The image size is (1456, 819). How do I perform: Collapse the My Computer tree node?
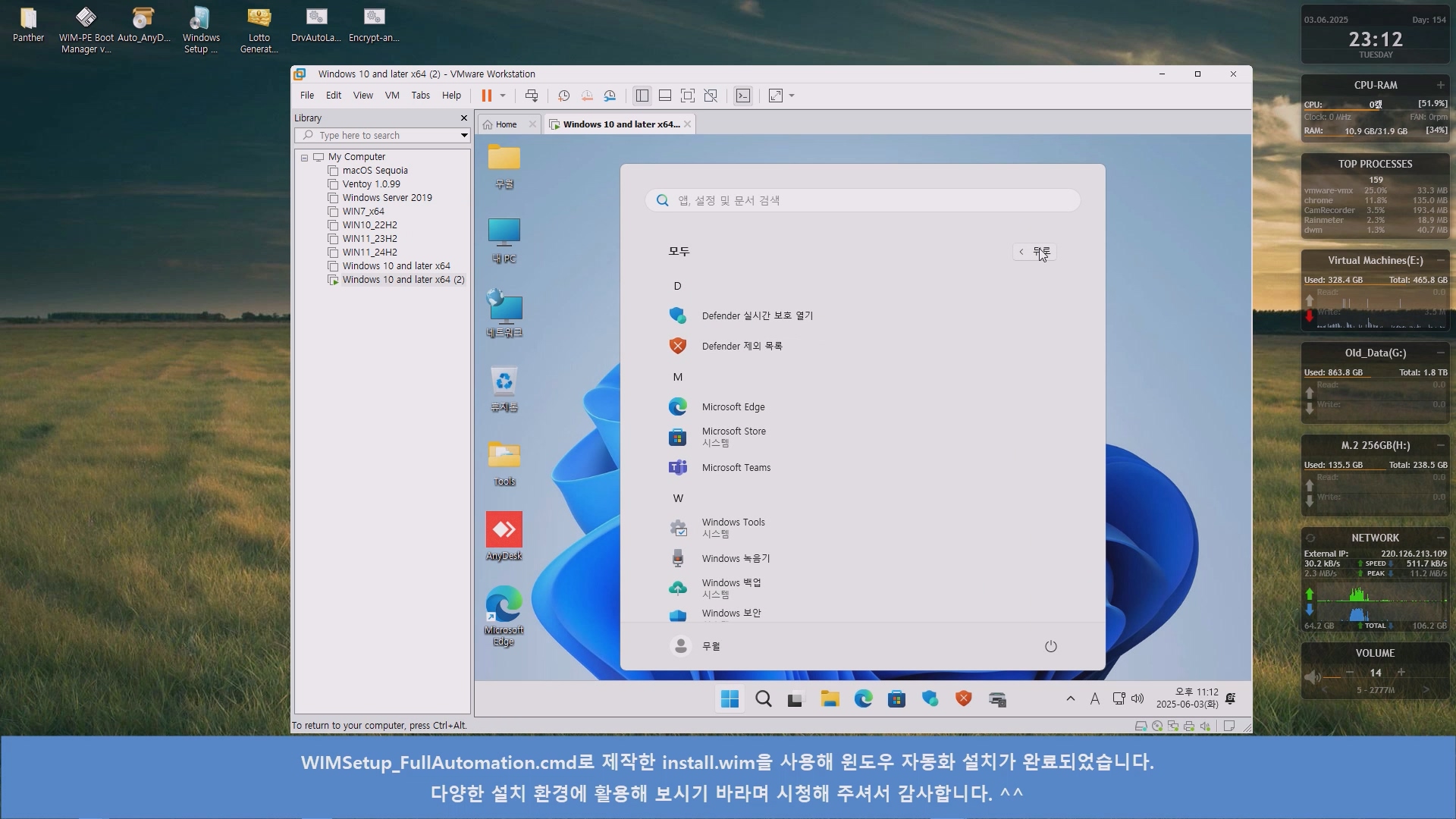(304, 157)
